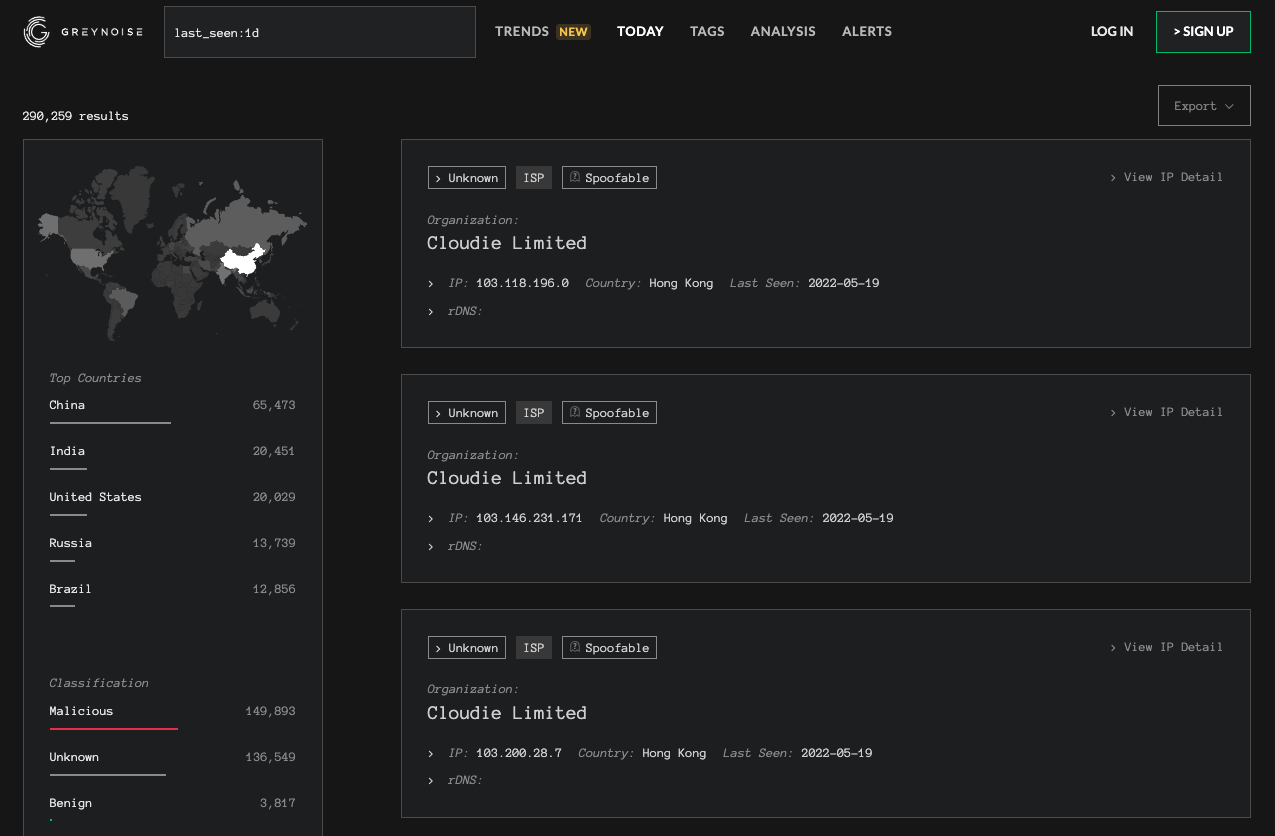This screenshot has width=1275, height=836.
Task: Open the Trends page
Action: [522, 32]
